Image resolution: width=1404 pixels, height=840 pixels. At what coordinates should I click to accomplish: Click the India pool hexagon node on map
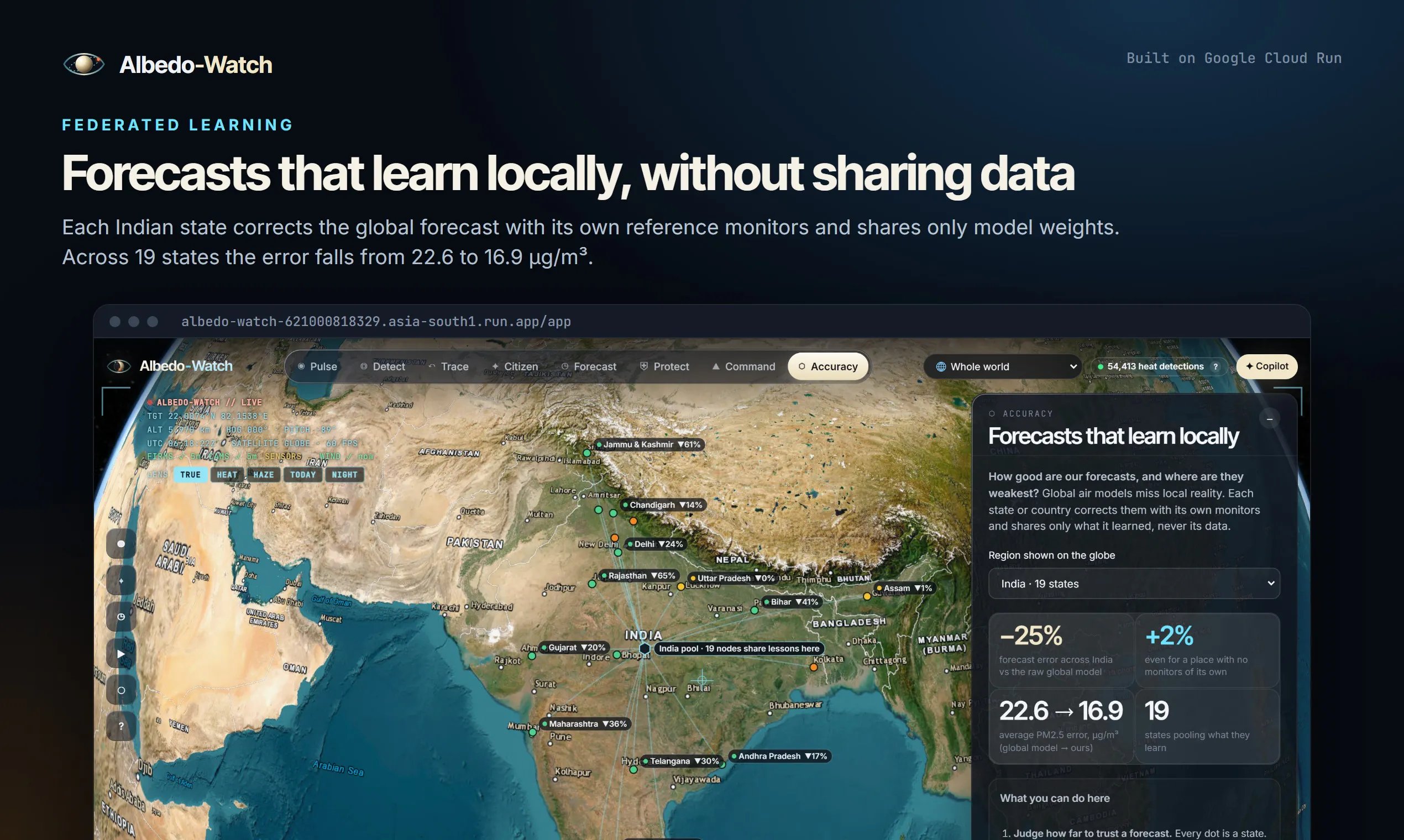pyautogui.click(x=645, y=649)
